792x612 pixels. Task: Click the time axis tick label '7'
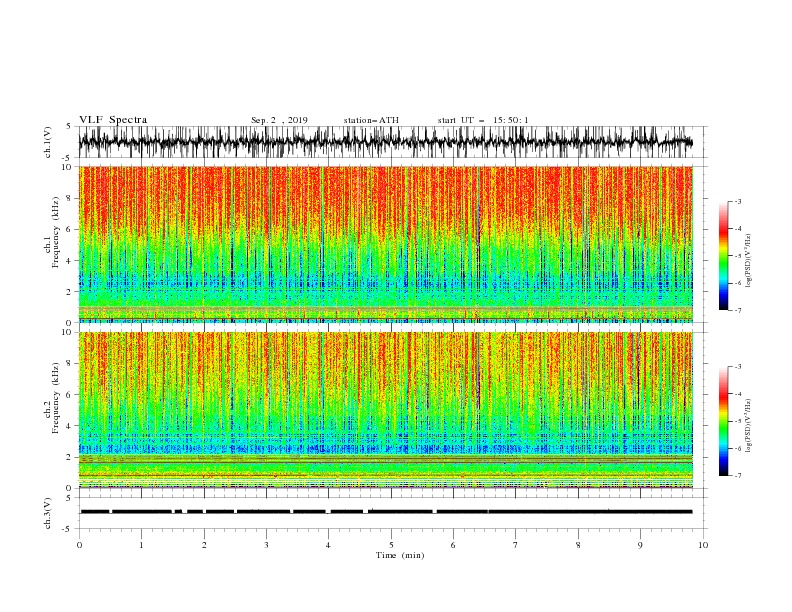pyautogui.click(x=516, y=545)
